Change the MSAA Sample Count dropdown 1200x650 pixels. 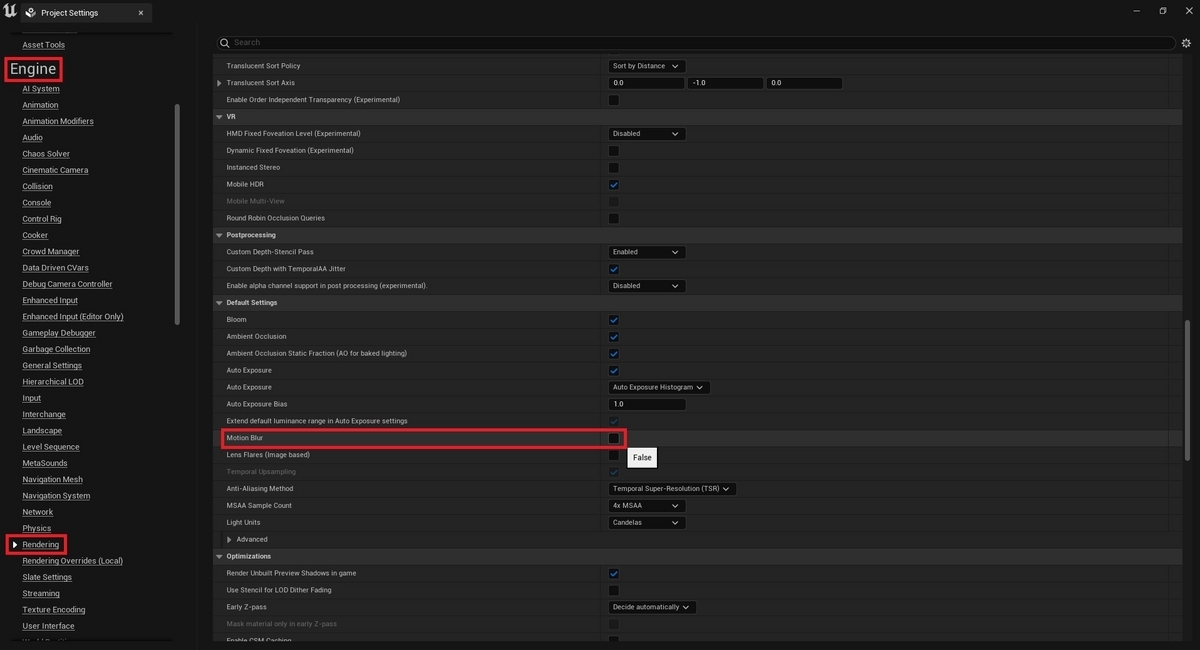tap(645, 505)
